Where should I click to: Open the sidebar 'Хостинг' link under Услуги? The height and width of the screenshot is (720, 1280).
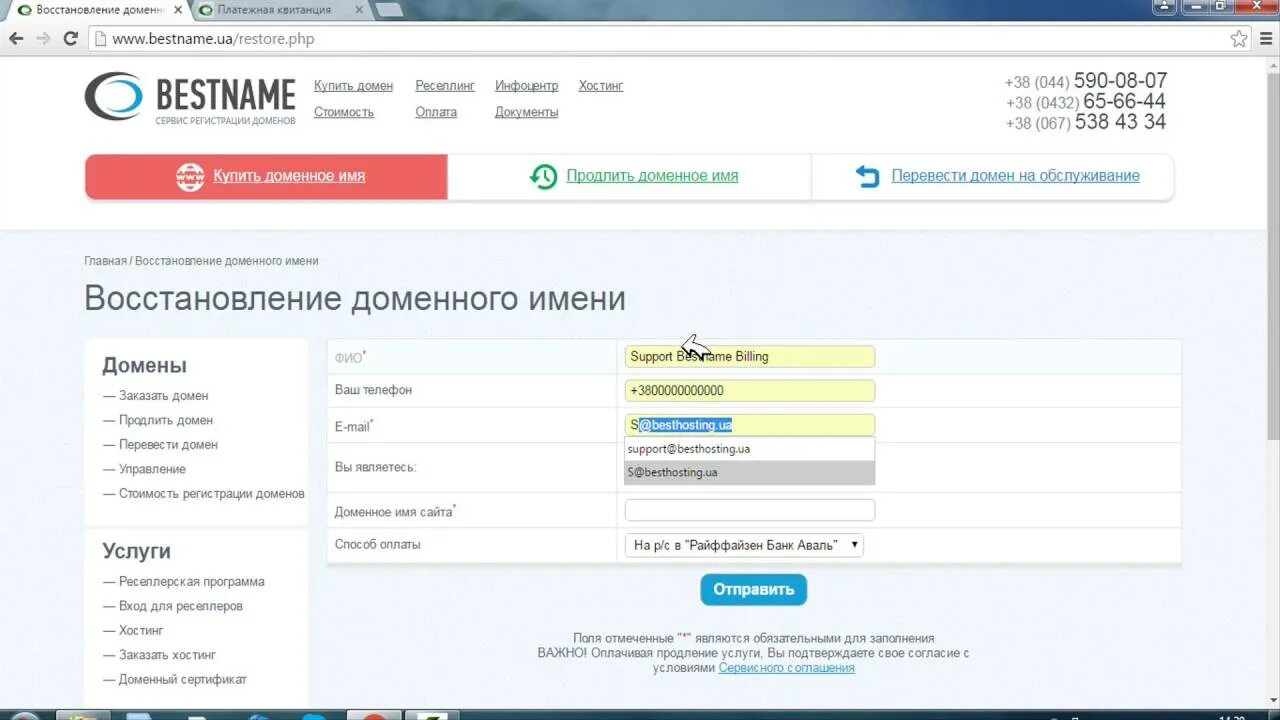141,631
